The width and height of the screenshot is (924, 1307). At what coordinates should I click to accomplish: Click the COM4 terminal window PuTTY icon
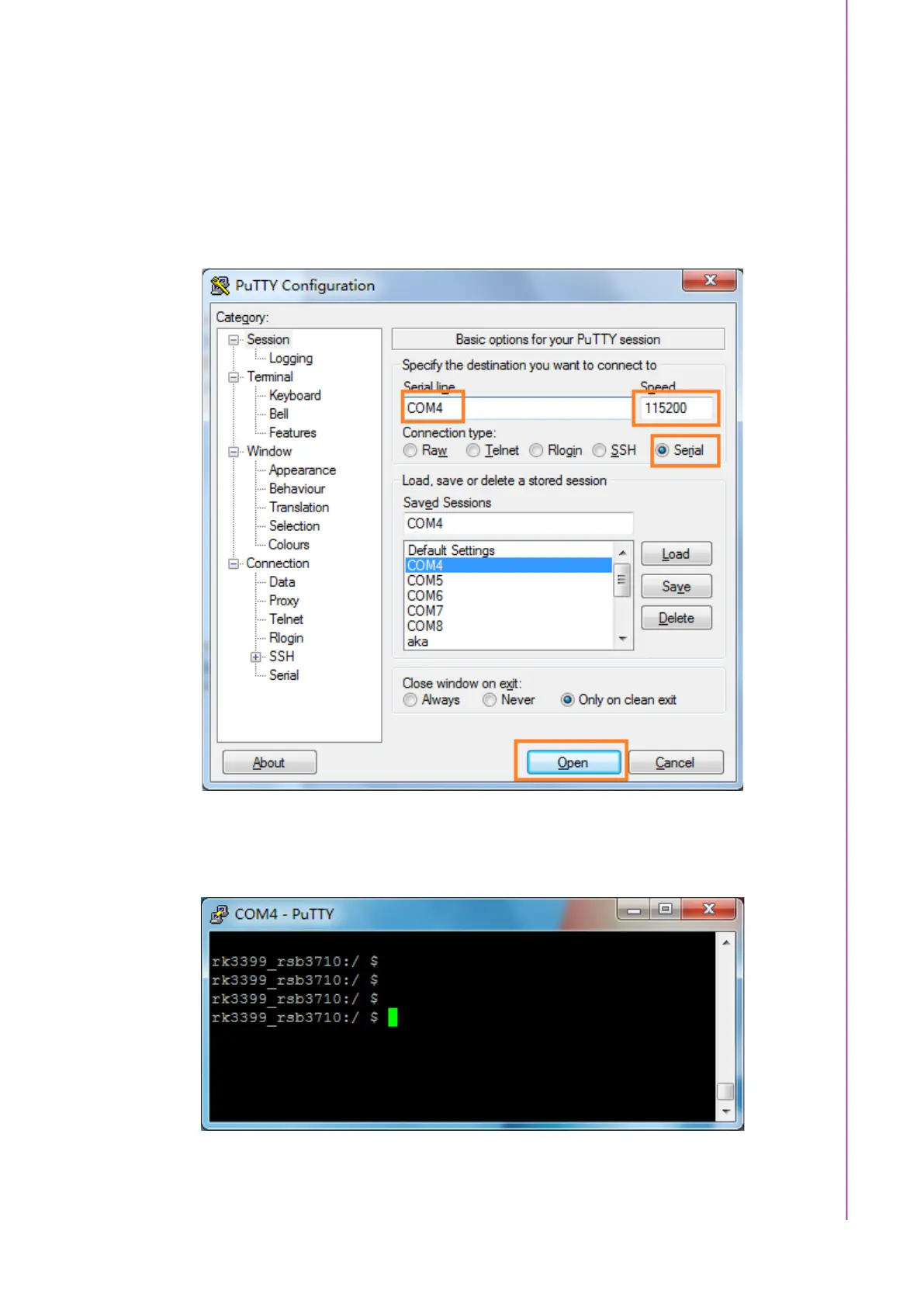(220, 914)
